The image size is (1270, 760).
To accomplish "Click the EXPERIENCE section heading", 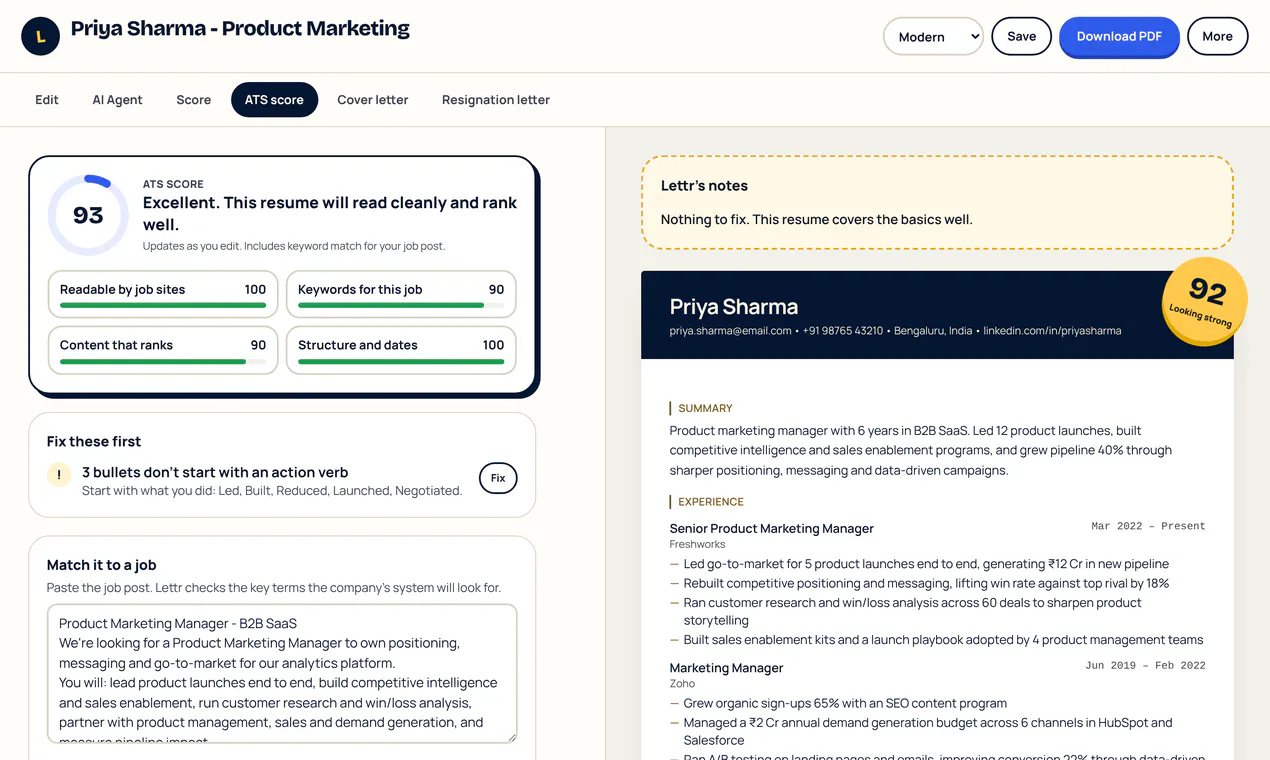I will pyautogui.click(x=710, y=502).
